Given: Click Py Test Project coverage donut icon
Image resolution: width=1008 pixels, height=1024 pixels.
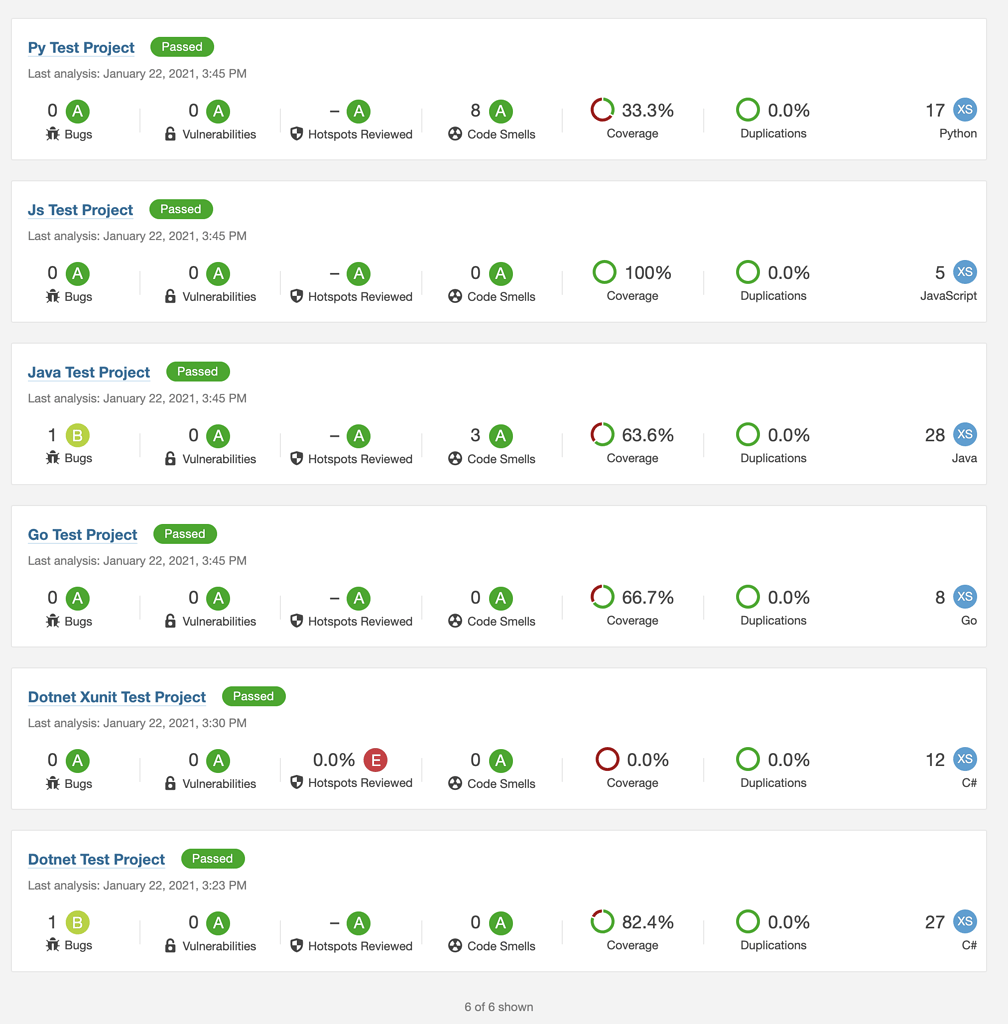Looking at the screenshot, I should click(603, 110).
